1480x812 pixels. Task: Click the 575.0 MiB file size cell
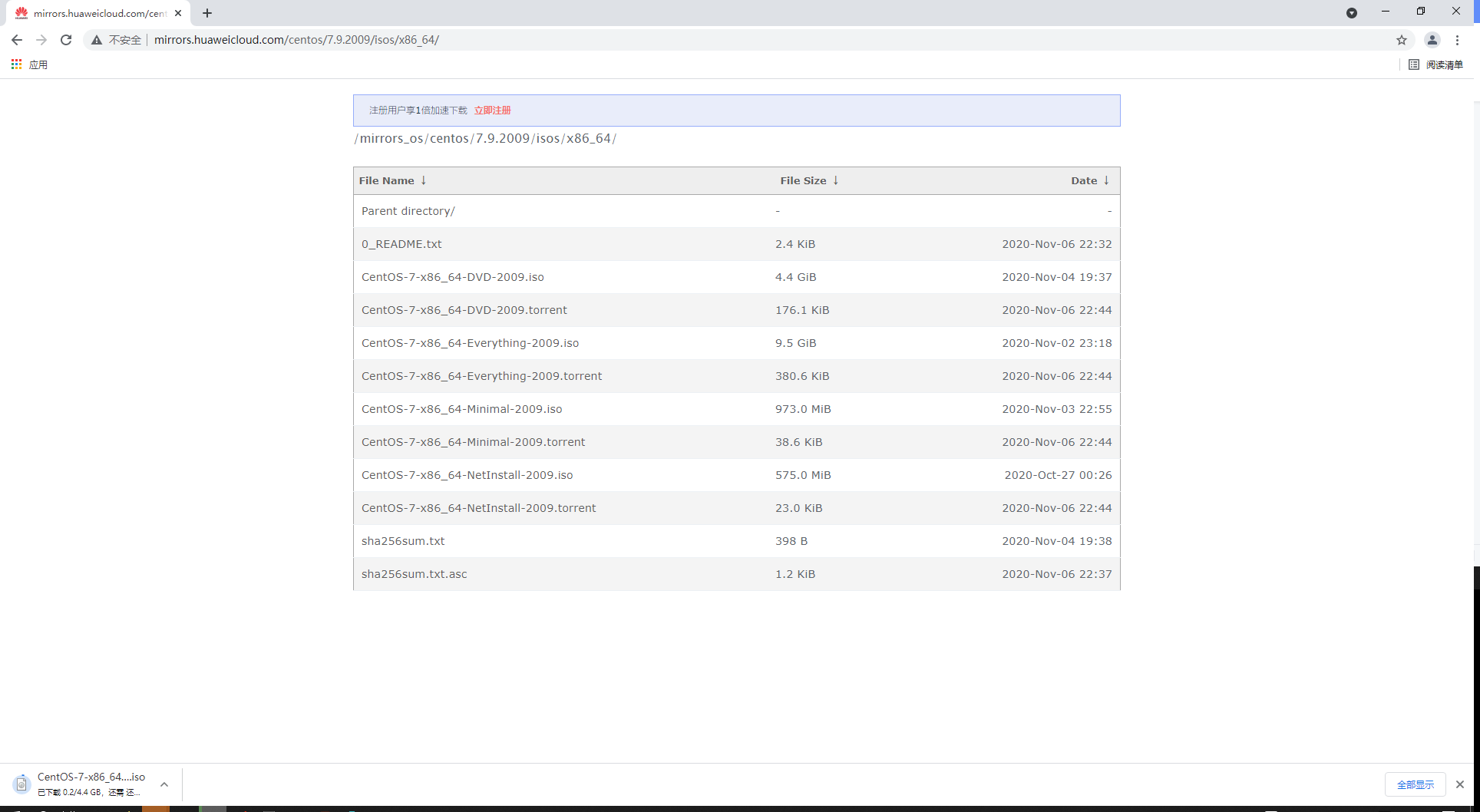(803, 475)
